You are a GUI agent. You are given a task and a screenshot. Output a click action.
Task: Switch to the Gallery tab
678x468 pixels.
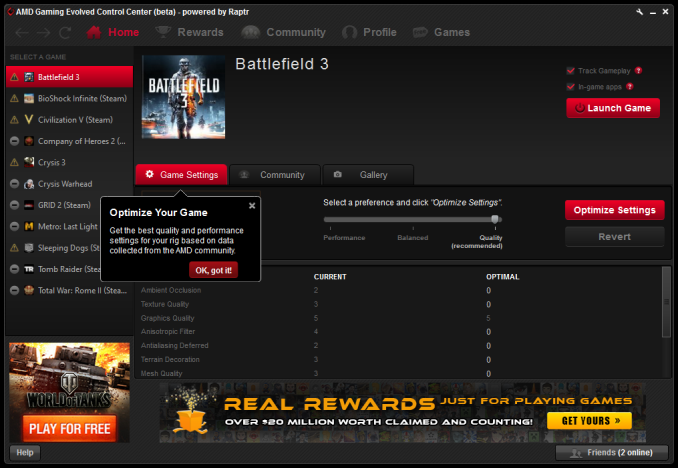coord(368,175)
